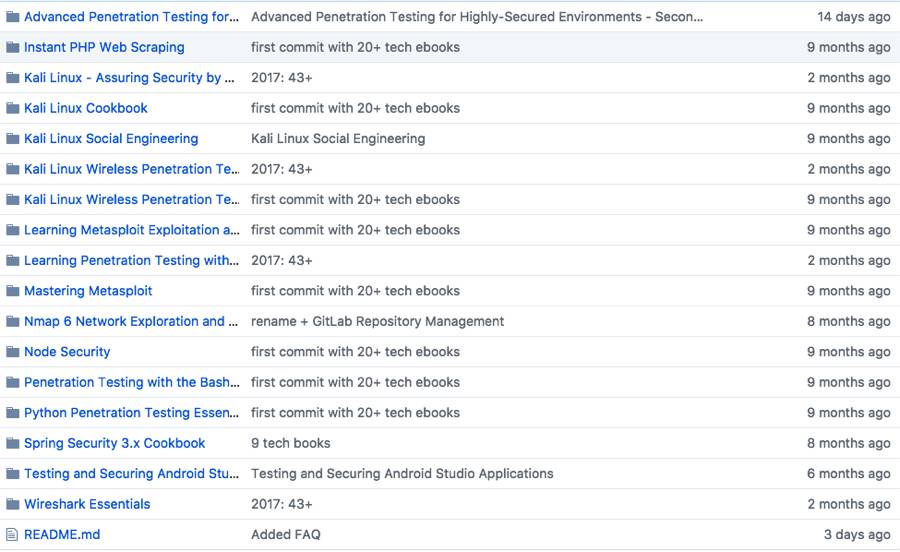Click folder icon beside Advanced Penetration Testing

point(13,17)
